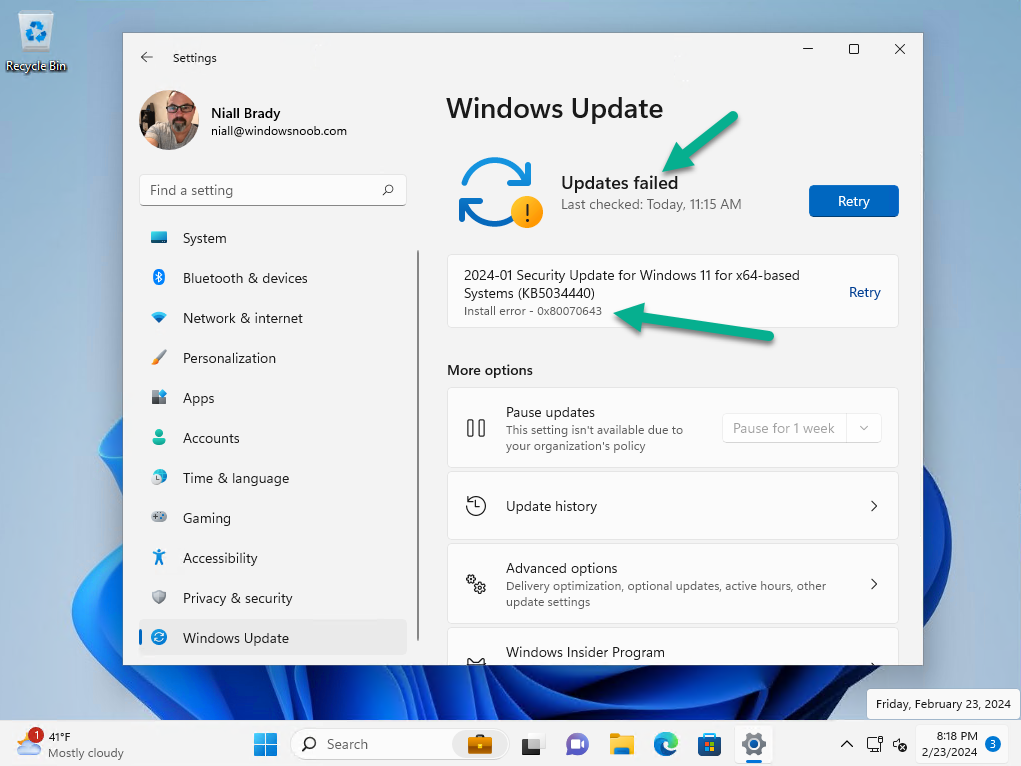Image resolution: width=1021 pixels, height=766 pixels.
Task: Open the Start menu
Action: pyautogui.click(x=265, y=744)
